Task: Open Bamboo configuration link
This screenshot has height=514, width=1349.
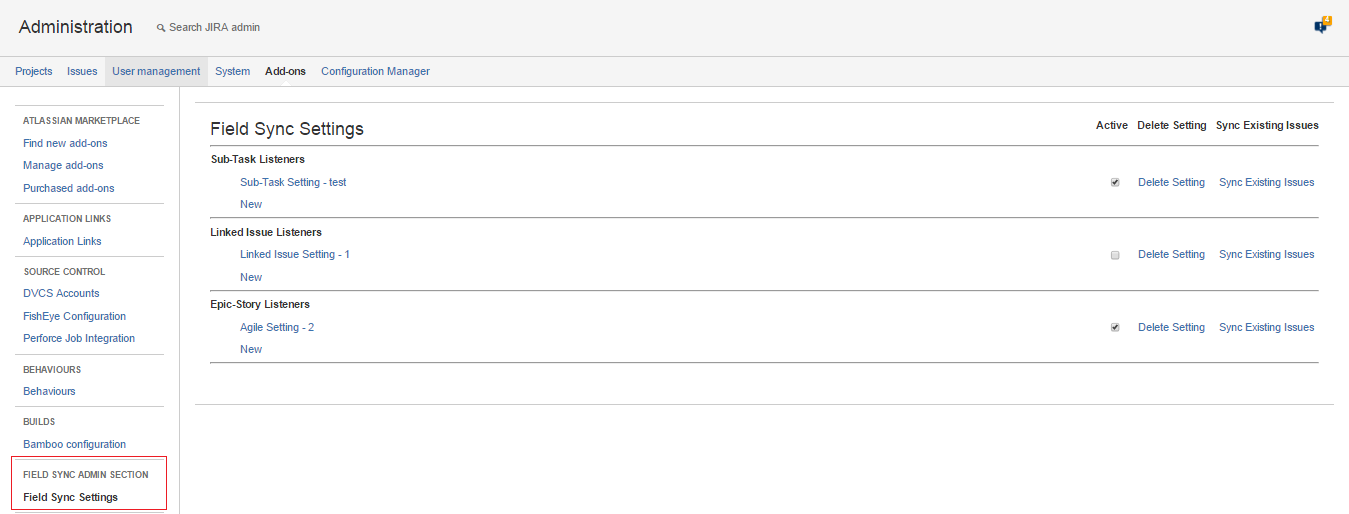Action: click(74, 444)
